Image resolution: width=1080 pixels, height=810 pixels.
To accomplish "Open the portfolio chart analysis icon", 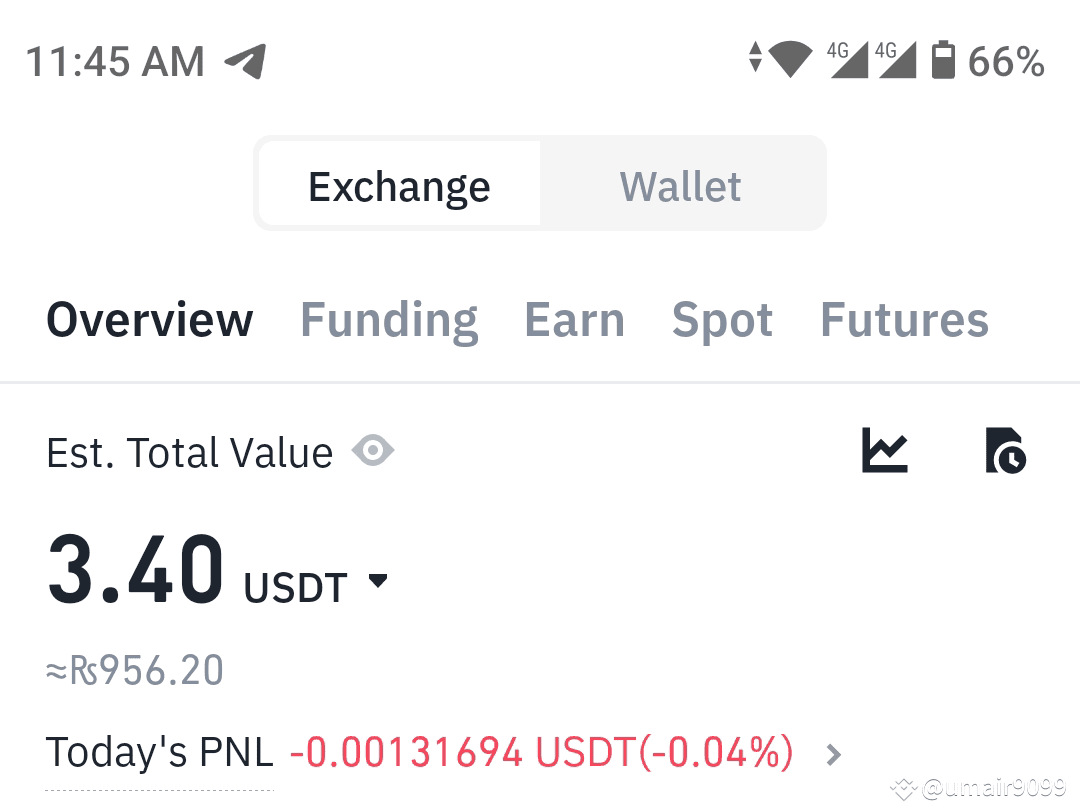I will 885,450.
